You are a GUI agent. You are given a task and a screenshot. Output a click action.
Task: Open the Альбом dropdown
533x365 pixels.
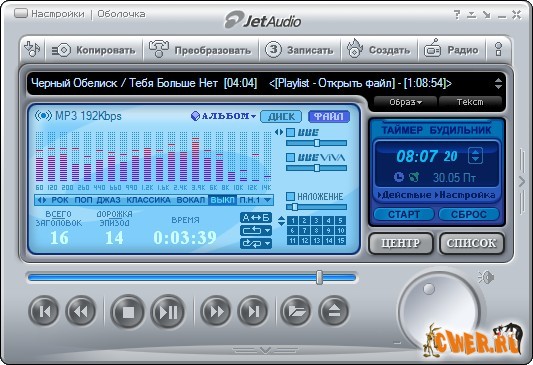(223, 116)
